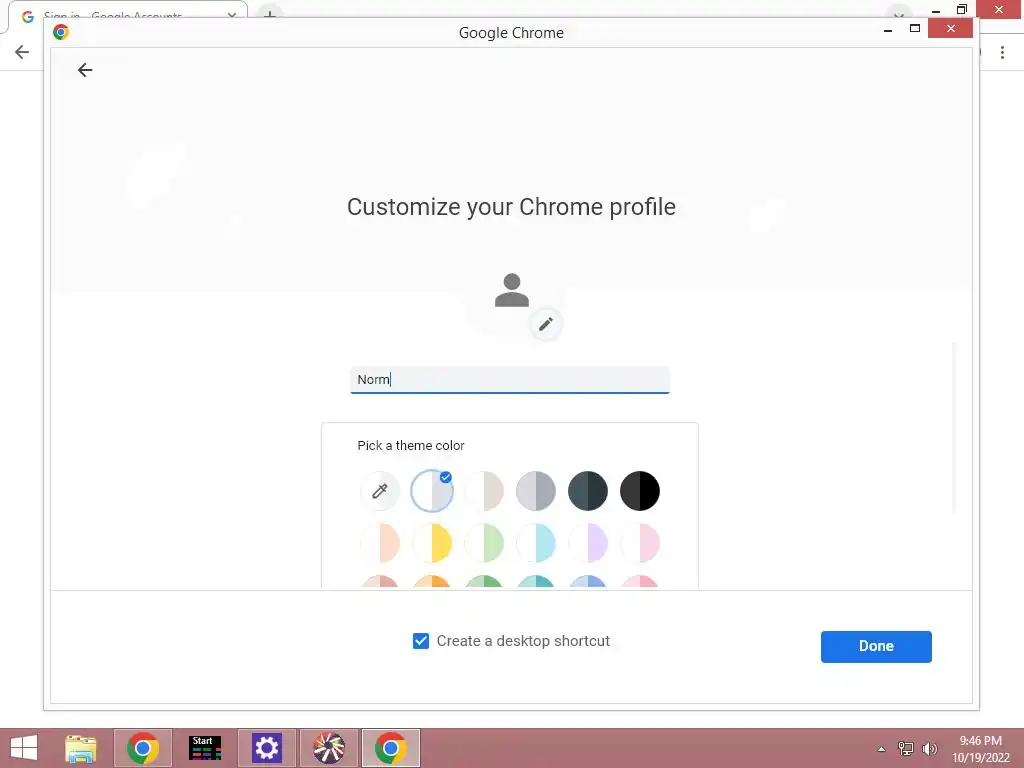Select the default light blue-white theme color
Screen dimensions: 1024x768
[432, 490]
